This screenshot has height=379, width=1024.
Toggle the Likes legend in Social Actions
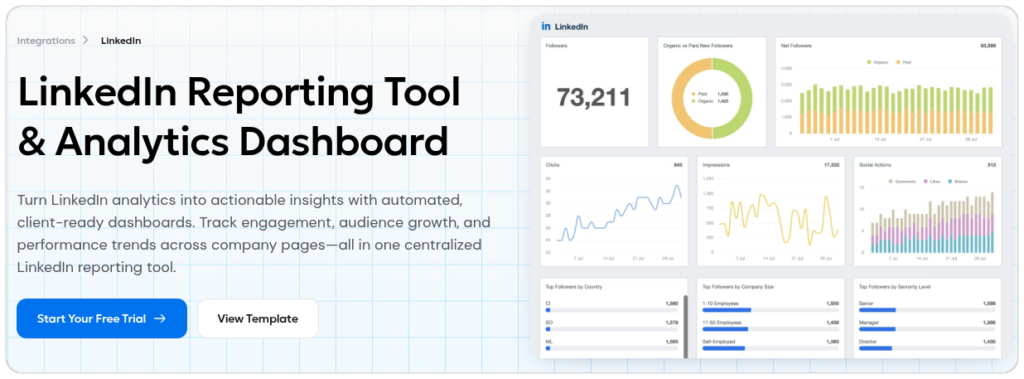tap(932, 181)
